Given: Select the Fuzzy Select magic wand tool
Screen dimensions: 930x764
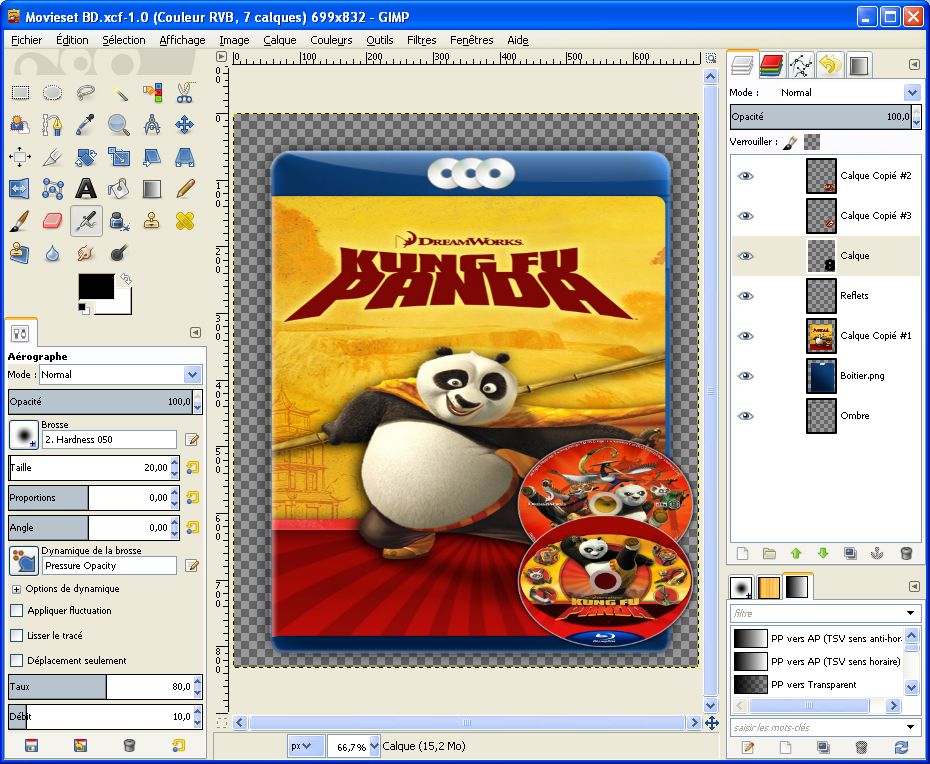Looking at the screenshot, I should tap(119, 93).
